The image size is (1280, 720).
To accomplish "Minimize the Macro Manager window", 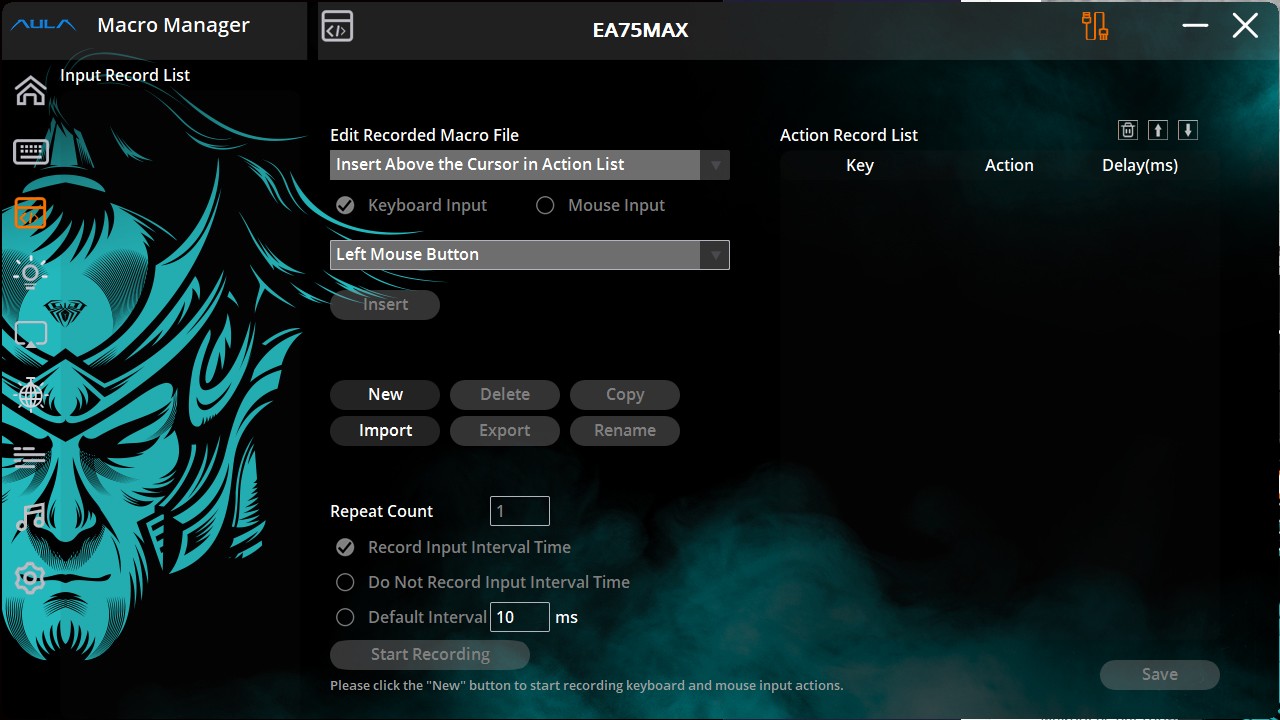I will click(1195, 26).
